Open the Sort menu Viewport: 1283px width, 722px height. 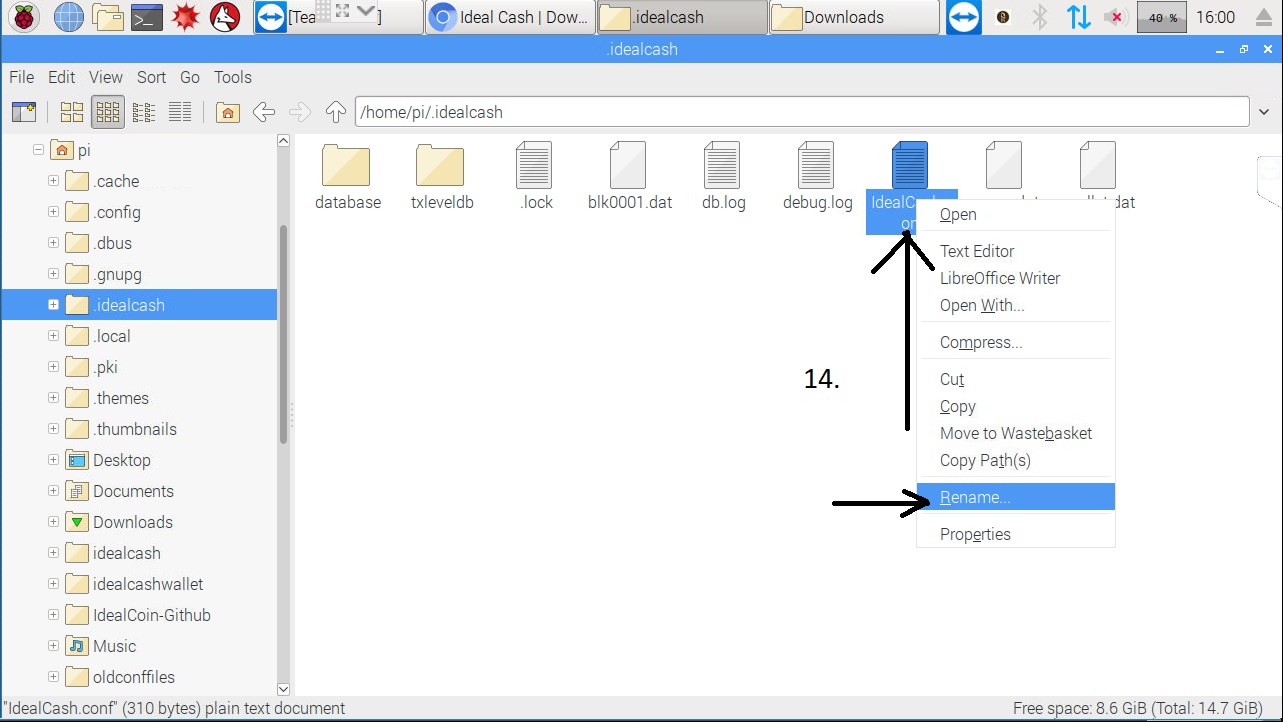click(151, 77)
